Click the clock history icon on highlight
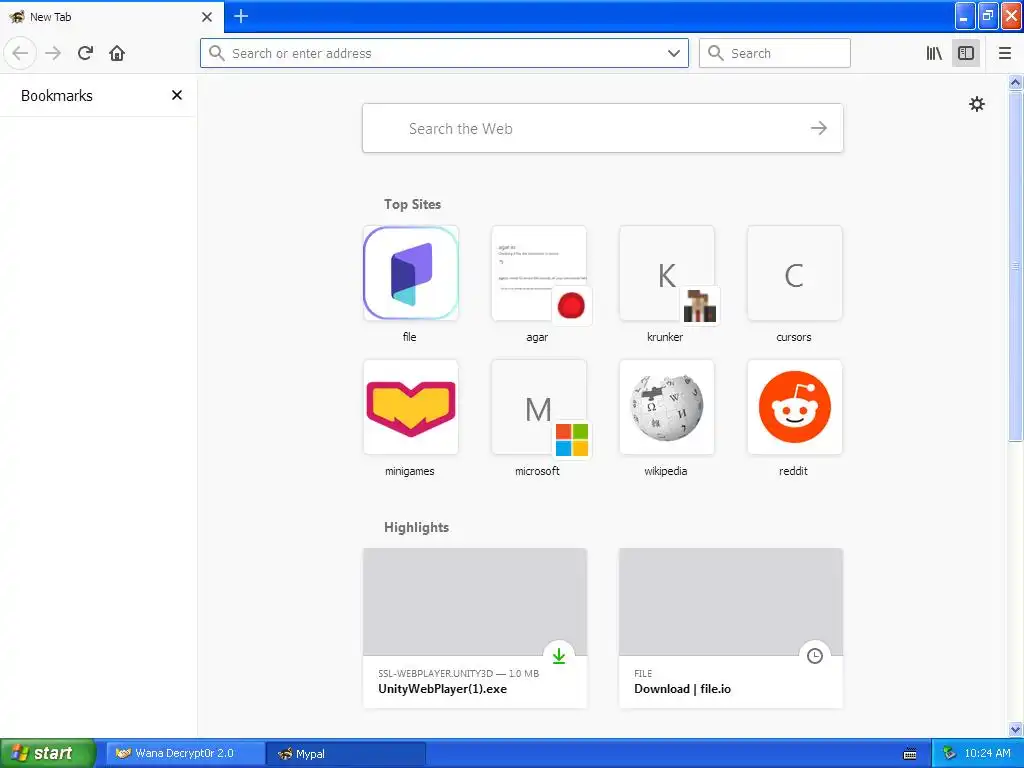This screenshot has height=768, width=1024. [814, 656]
